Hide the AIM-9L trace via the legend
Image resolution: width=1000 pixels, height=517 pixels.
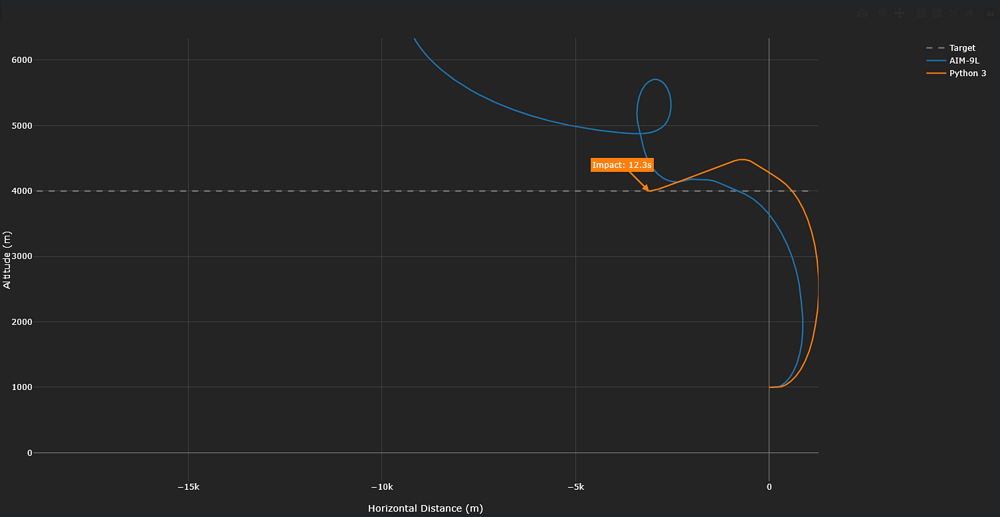coord(961,60)
